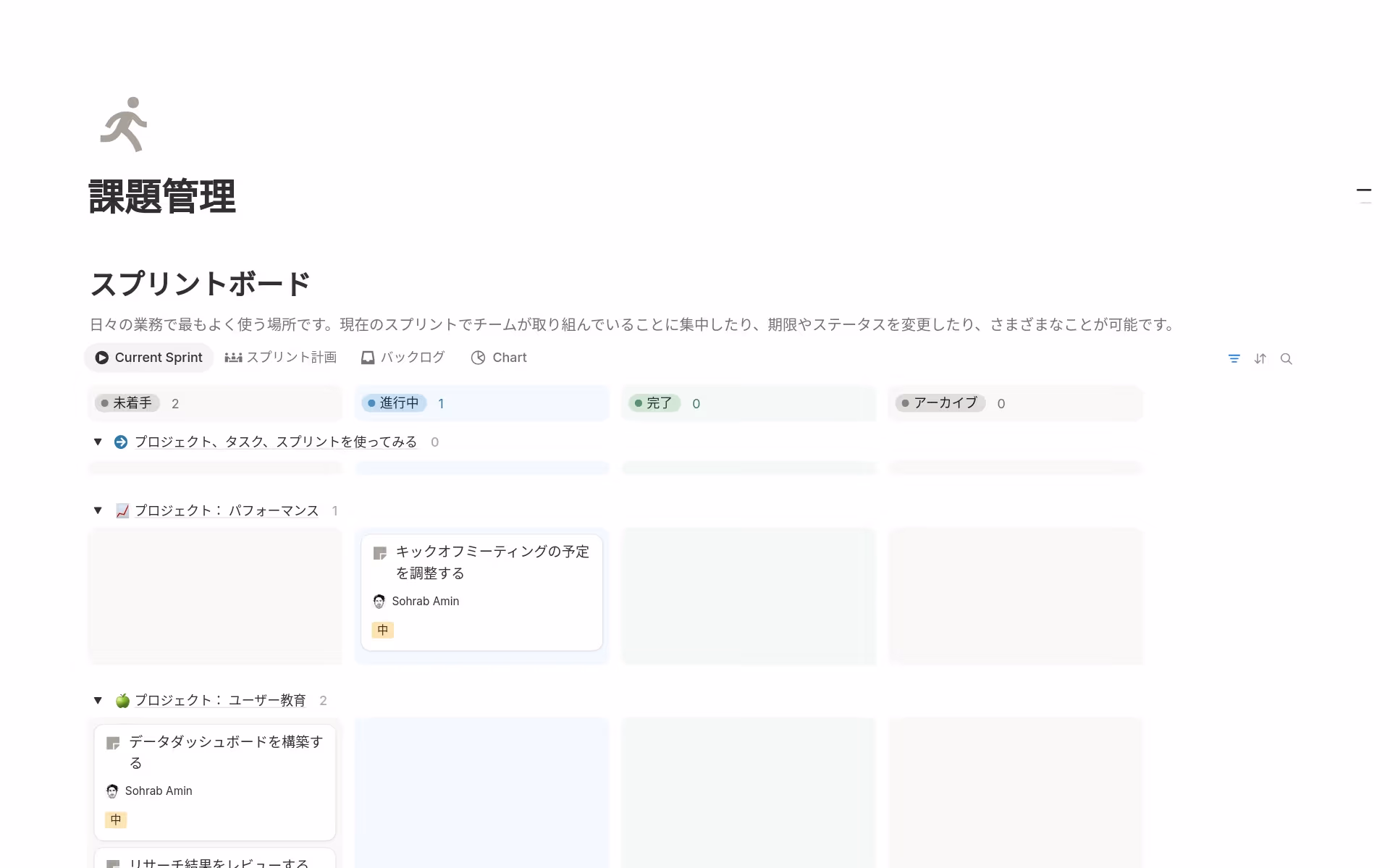Switch to the バックログ view
This screenshot has height=868, width=1390.
412,358
